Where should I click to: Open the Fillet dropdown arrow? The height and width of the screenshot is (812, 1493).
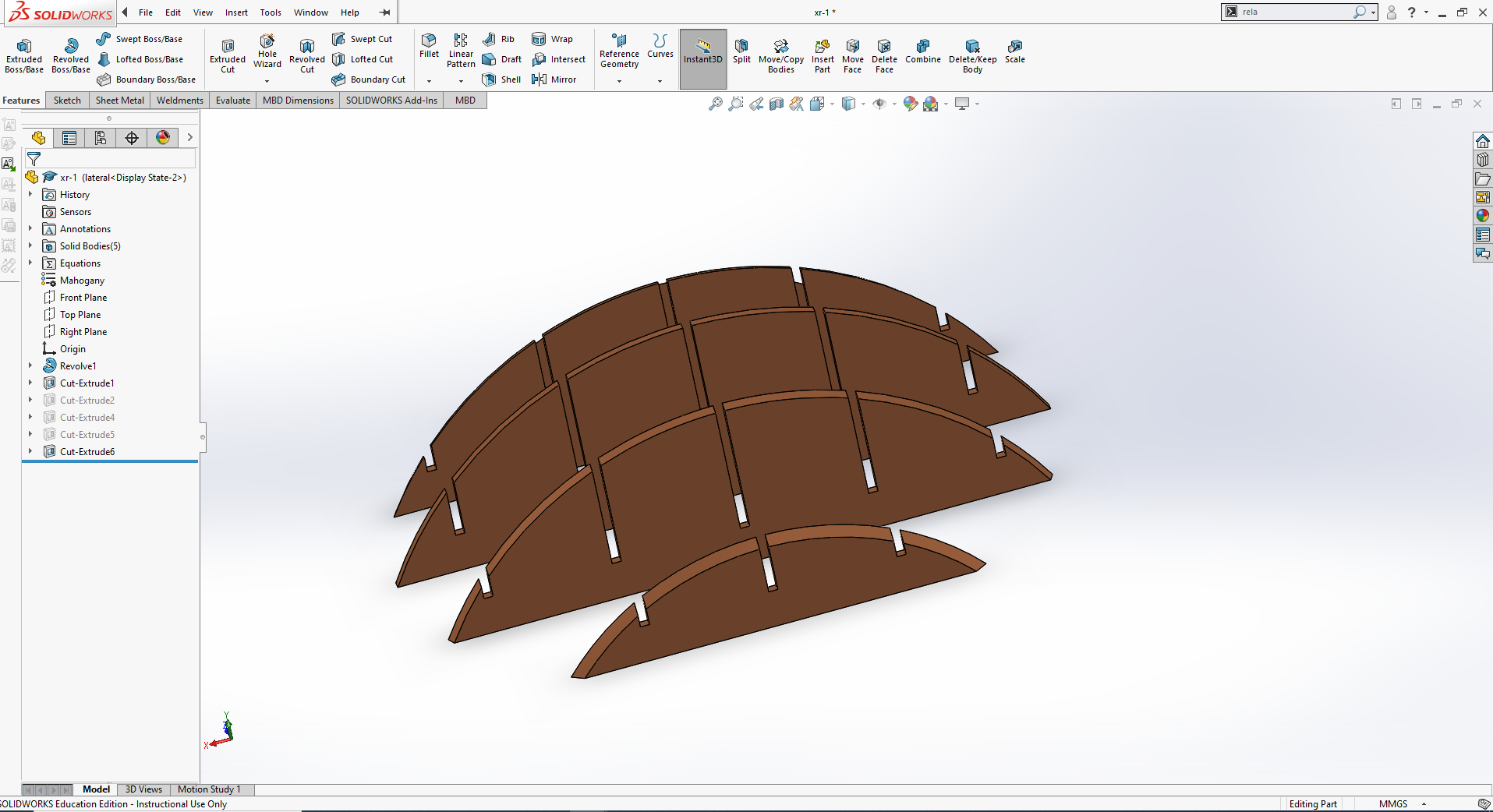429,81
